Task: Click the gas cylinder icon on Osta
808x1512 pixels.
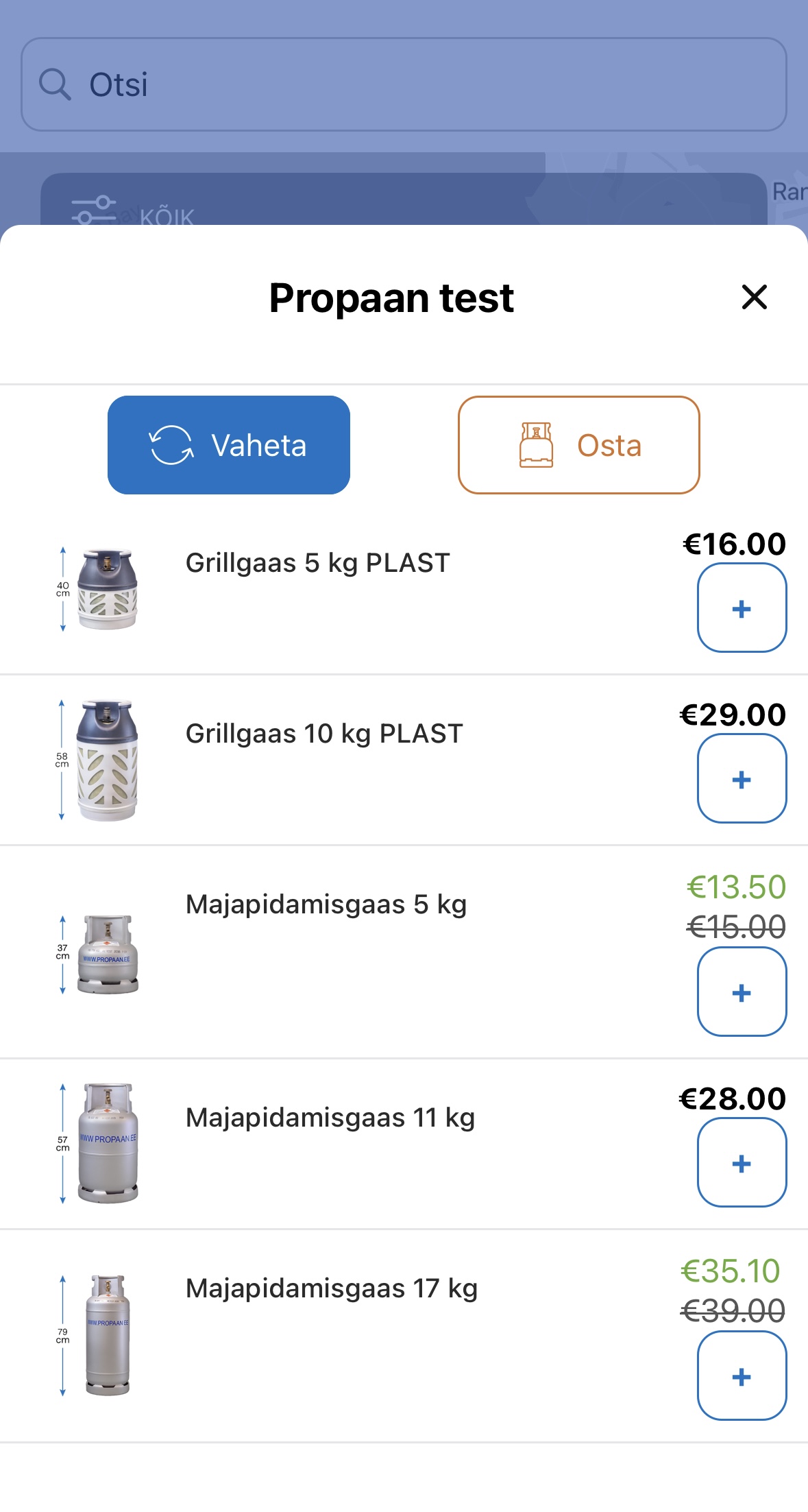Action: (x=536, y=445)
